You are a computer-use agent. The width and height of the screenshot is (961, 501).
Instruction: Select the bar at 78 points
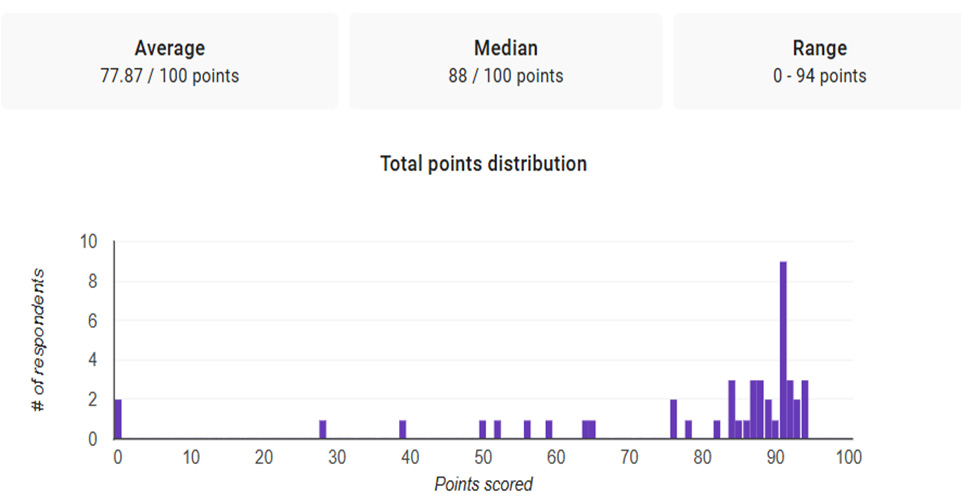(688, 429)
